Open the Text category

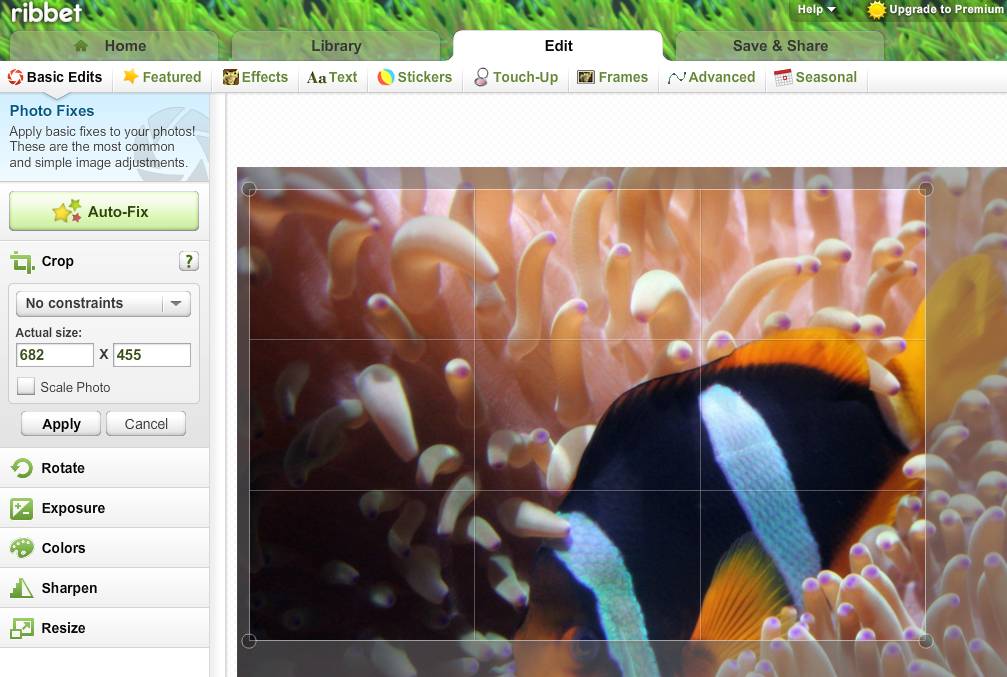click(x=332, y=77)
